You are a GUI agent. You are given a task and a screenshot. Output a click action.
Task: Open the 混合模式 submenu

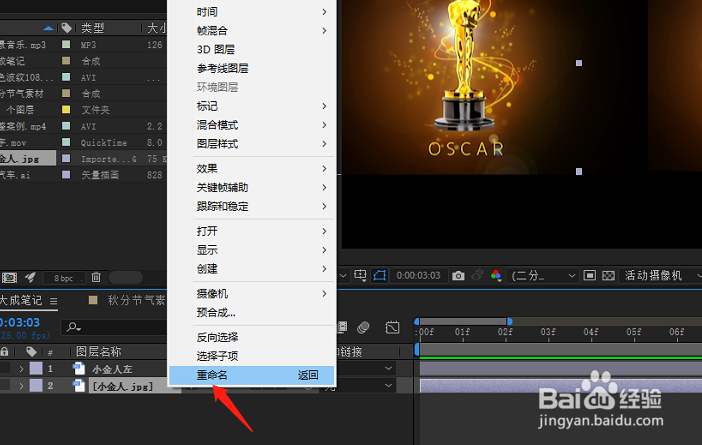point(252,125)
